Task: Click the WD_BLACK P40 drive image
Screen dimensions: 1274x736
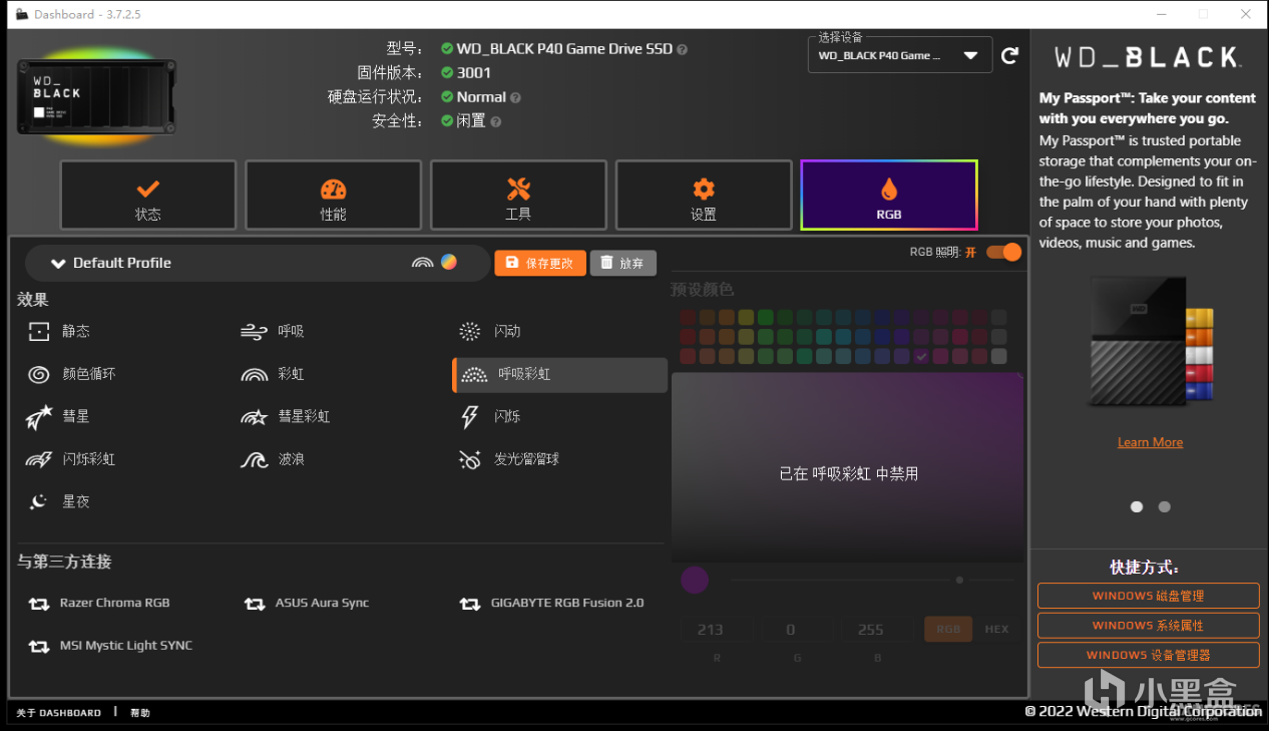Action: [96, 96]
